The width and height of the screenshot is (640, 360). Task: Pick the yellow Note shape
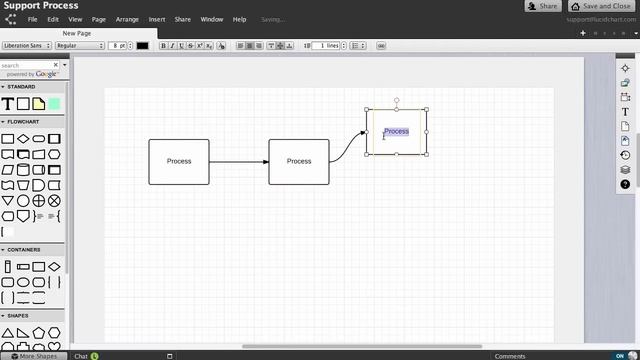point(39,104)
